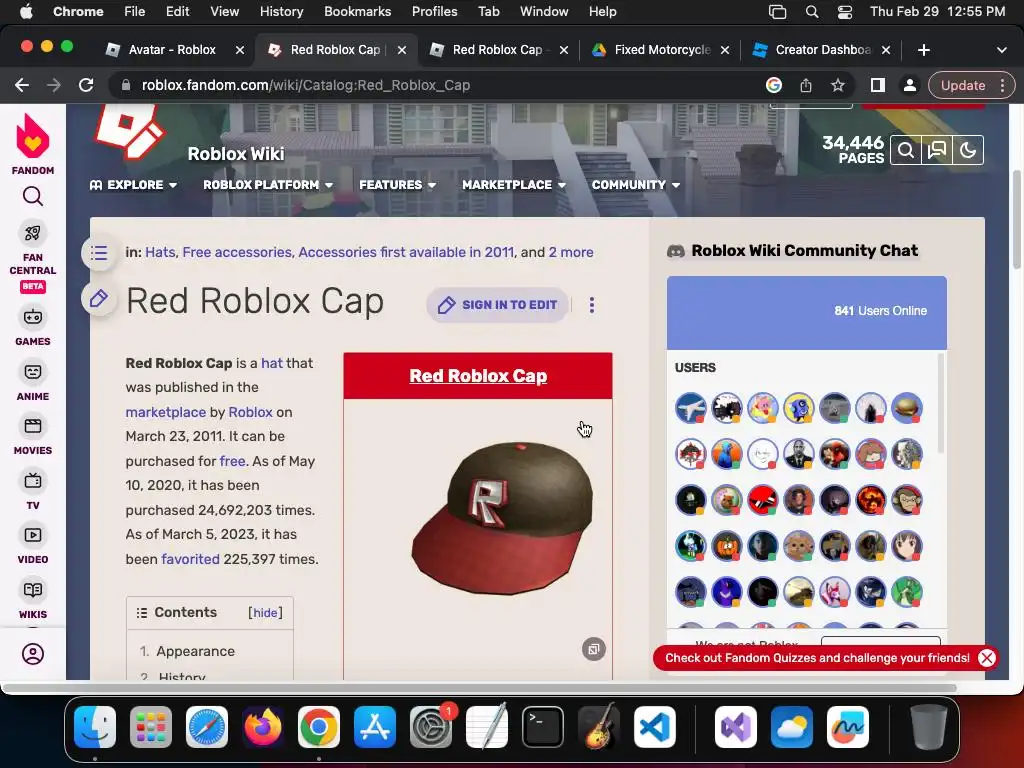Click the floating pencil edit button
The image size is (1024, 768).
99,299
